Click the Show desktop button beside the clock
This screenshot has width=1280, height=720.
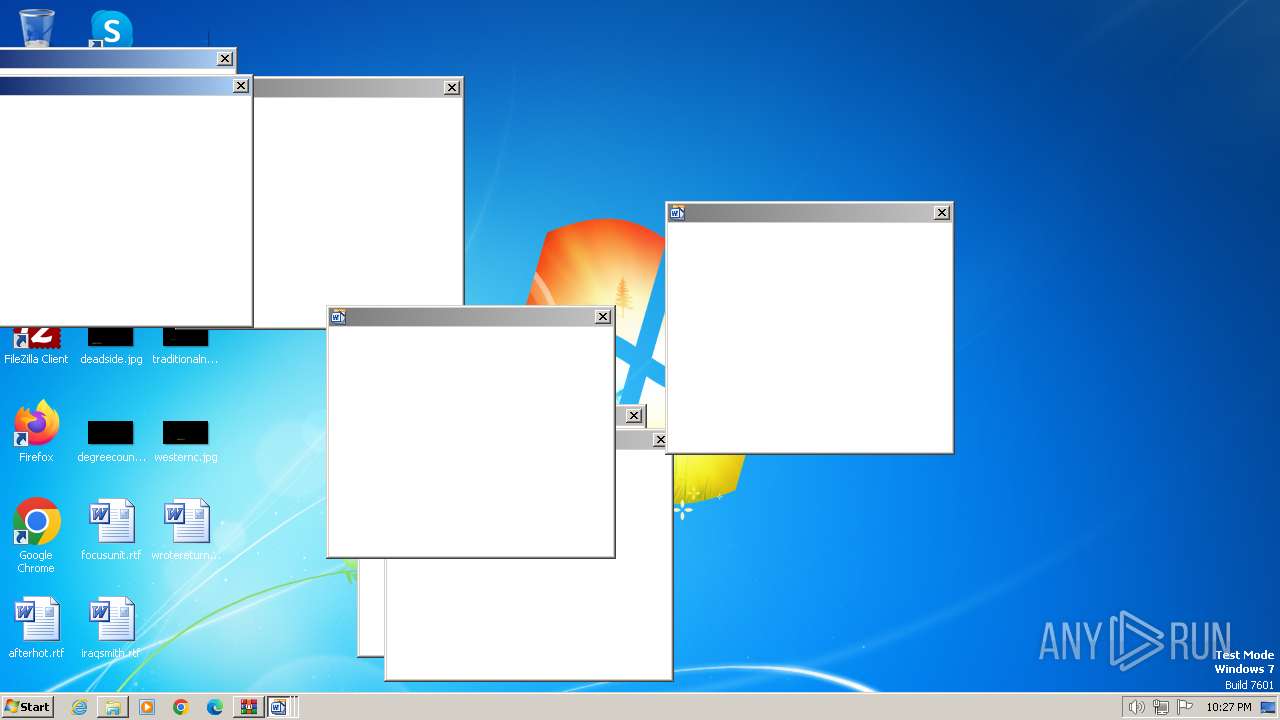click(x=1268, y=707)
